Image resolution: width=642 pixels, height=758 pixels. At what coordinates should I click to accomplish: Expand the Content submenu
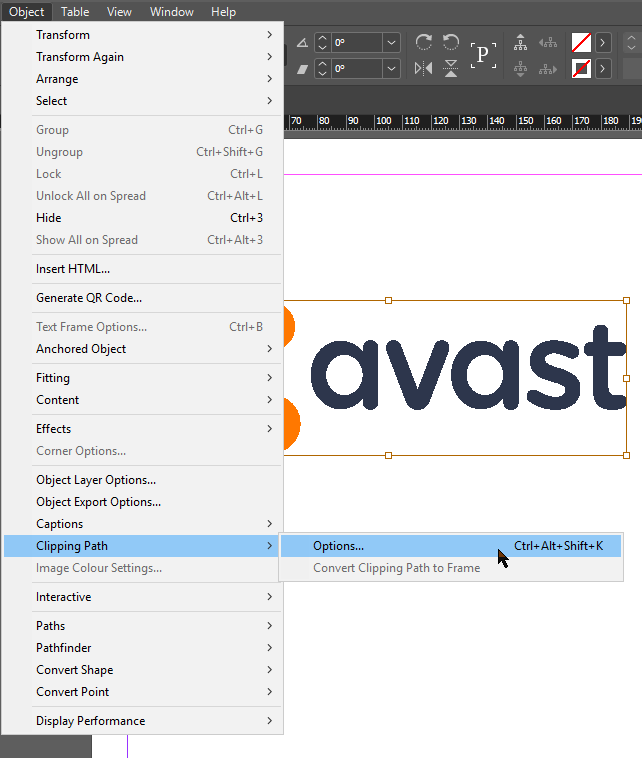pos(142,400)
